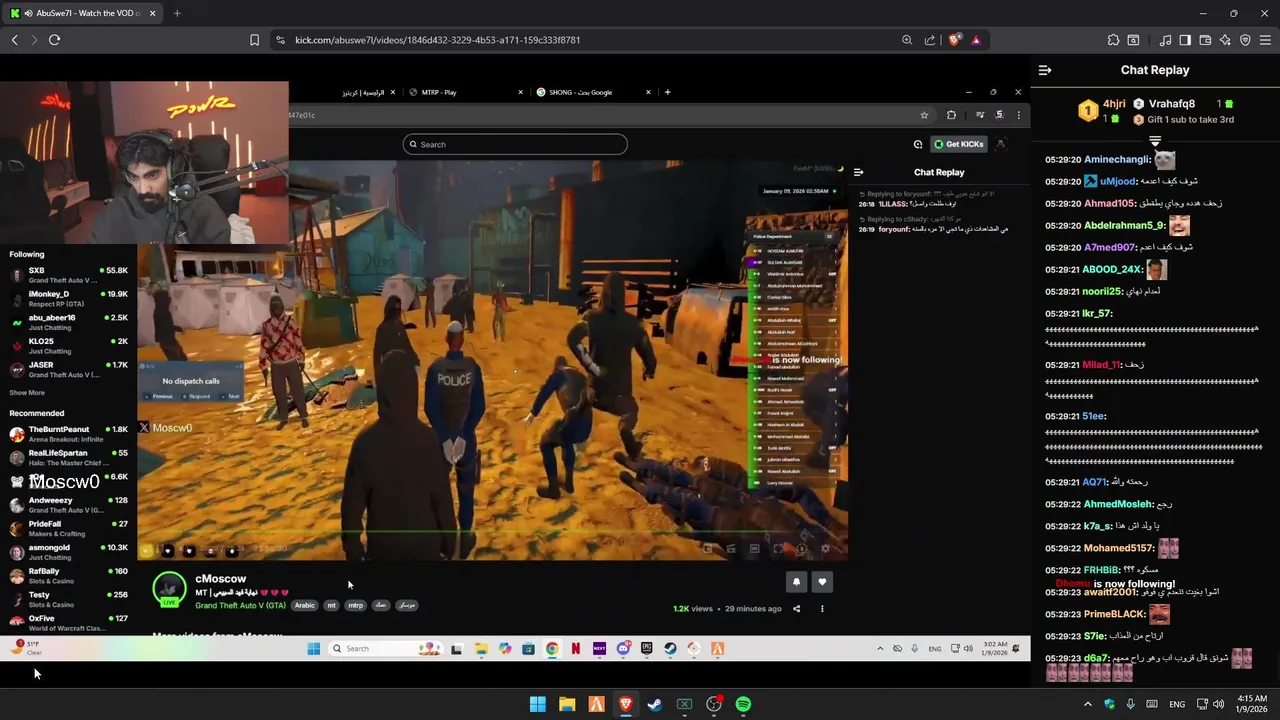
Task: Collapse chat using Chat Replay header arrow icon
Action: pos(1045,70)
